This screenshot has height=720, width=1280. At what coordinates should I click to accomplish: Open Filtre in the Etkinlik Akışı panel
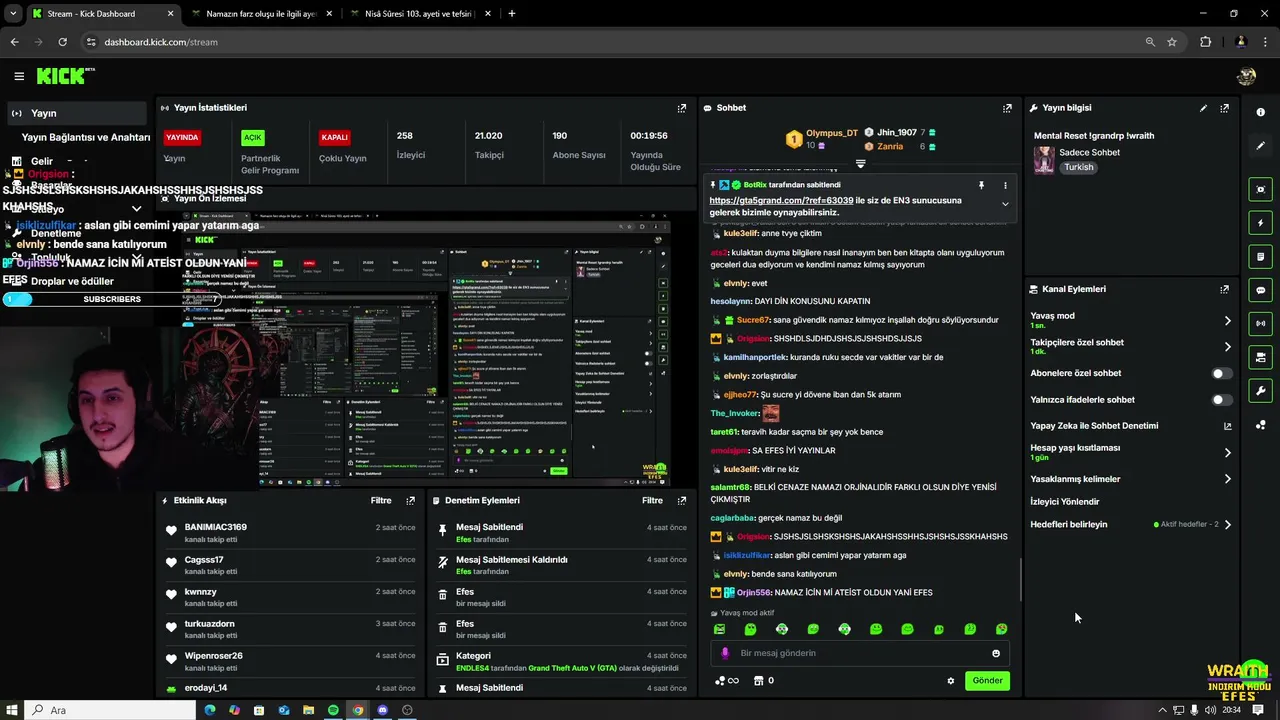coord(381,500)
